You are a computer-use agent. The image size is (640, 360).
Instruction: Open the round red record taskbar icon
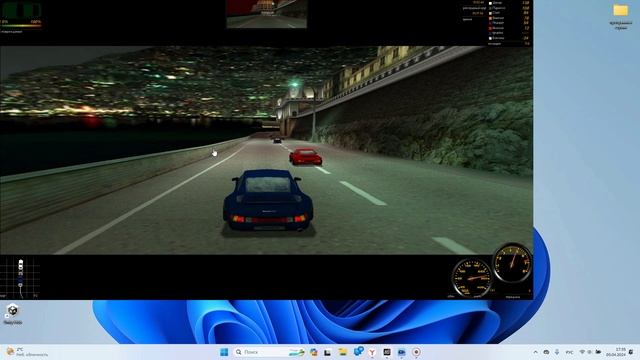click(416, 352)
